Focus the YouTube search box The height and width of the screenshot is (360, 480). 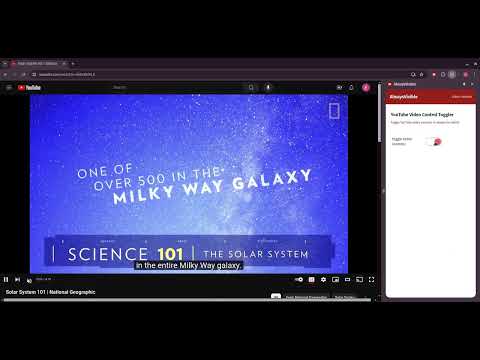[177, 87]
